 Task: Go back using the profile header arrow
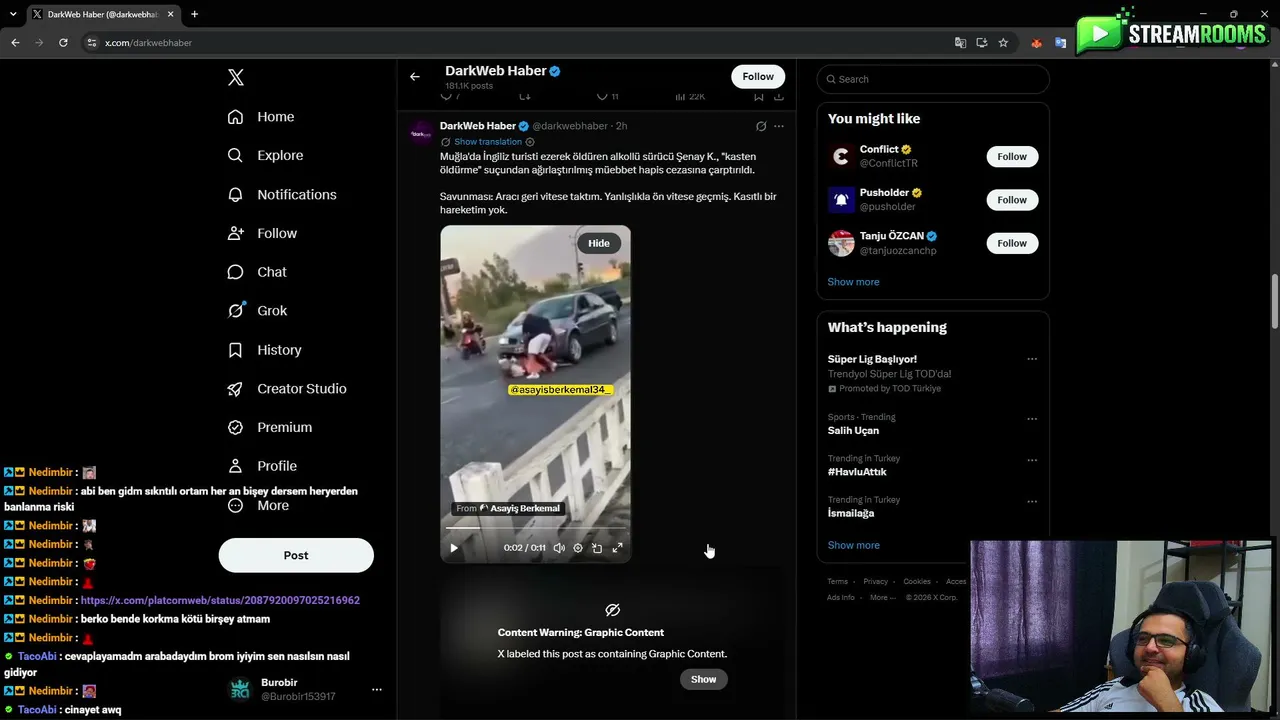click(x=415, y=76)
